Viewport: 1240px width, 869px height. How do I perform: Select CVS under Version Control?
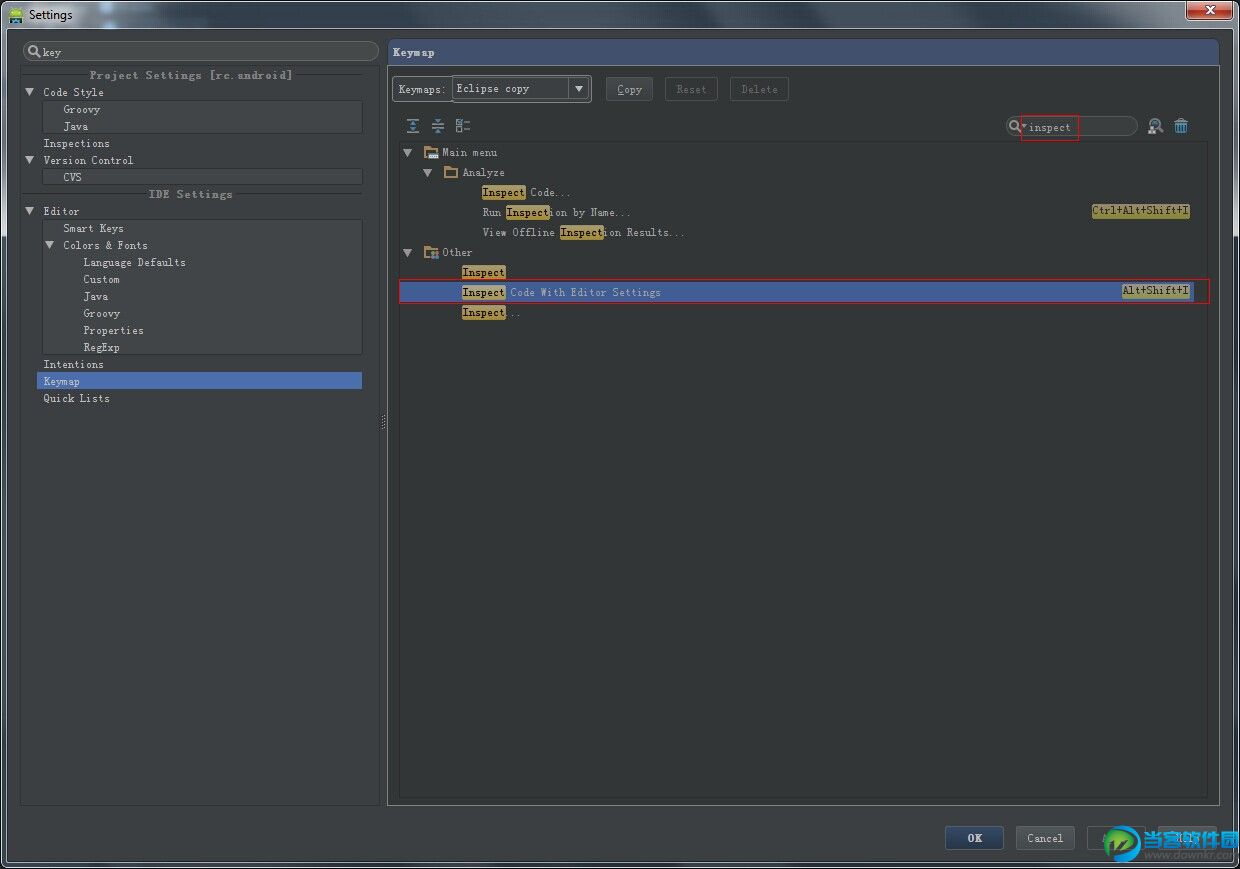pyautogui.click(x=73, y=177)
